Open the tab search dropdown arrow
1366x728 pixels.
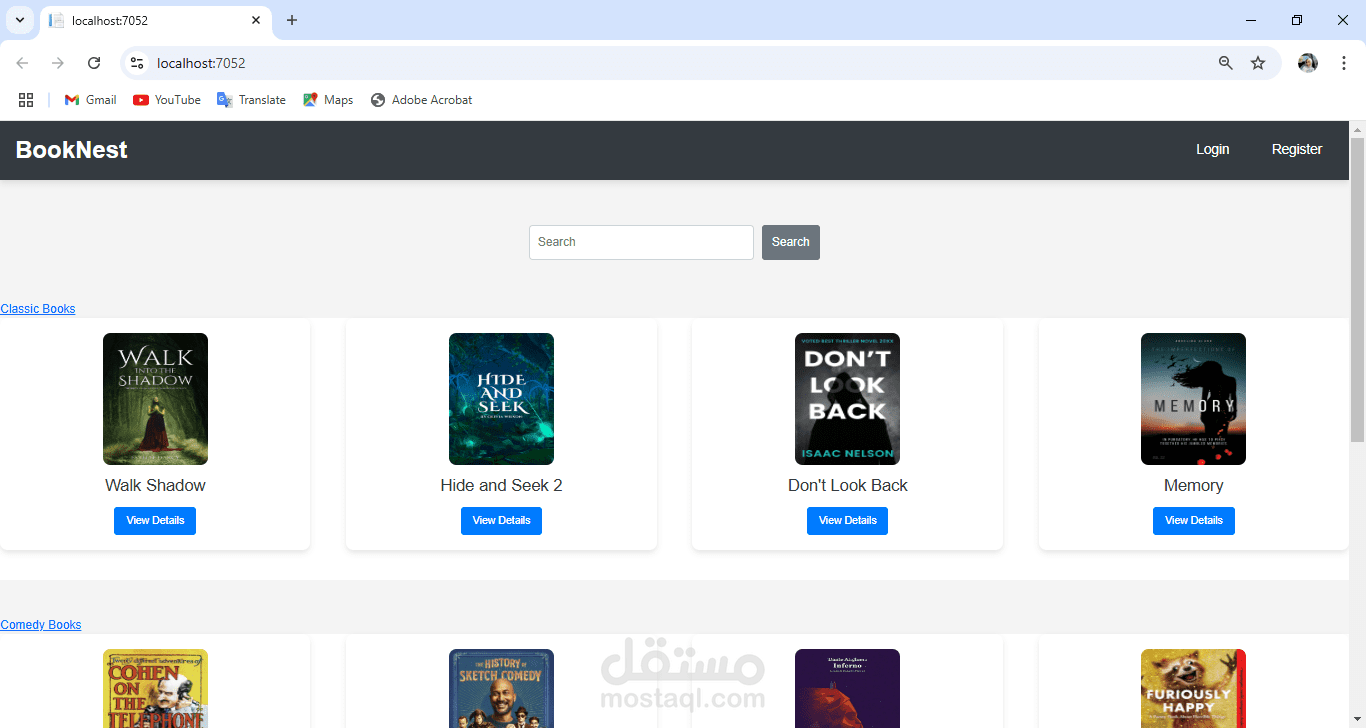pyautogui.click(x=19, y=20)
